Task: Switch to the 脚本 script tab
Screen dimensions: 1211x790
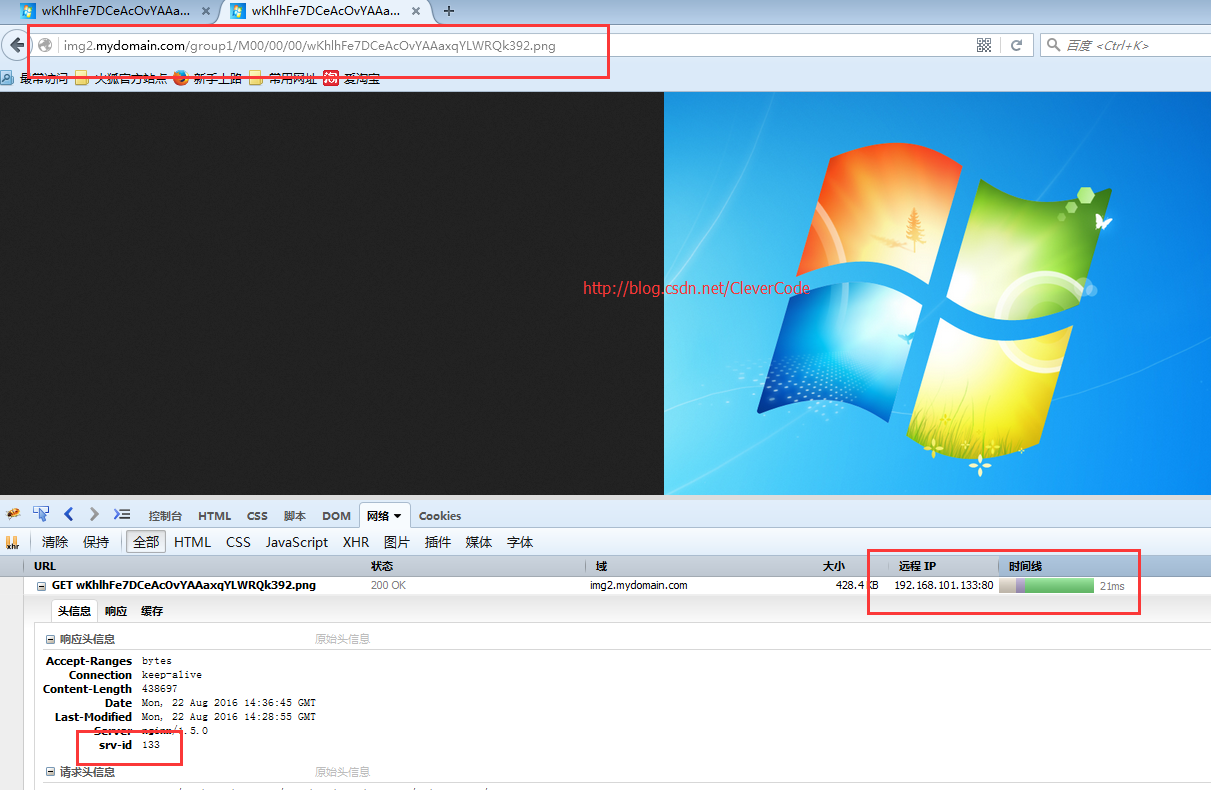Action: tap(295, 516)
